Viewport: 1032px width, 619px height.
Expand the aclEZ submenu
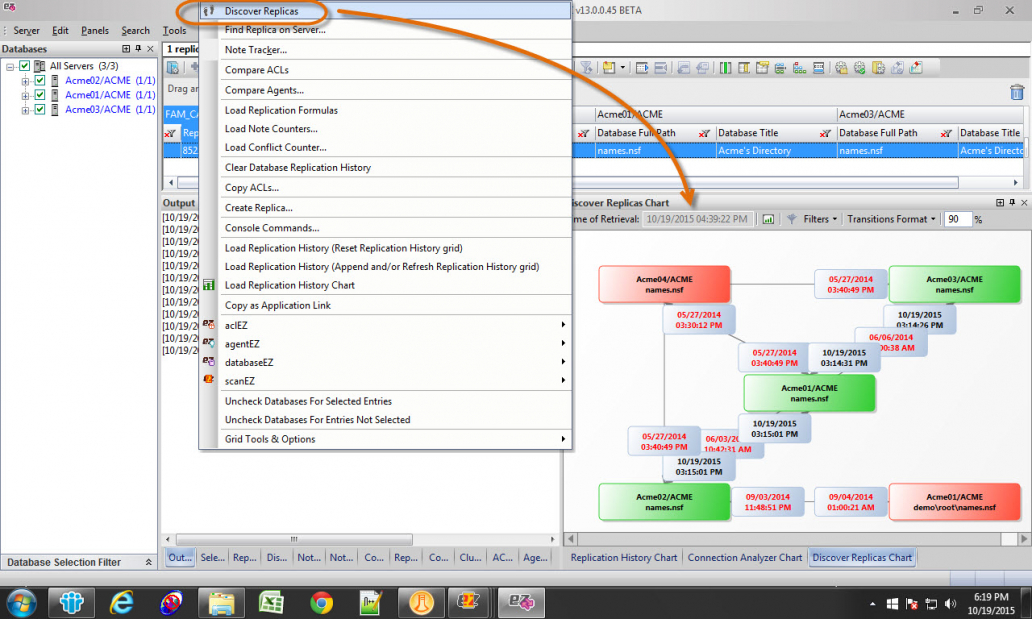click(x=385, y=325)
